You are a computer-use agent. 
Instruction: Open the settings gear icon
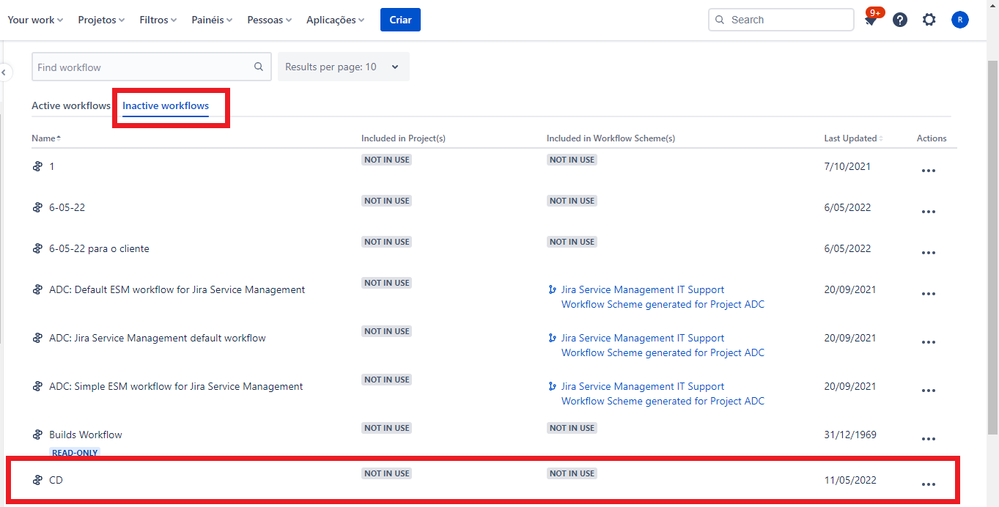(930, 20)
